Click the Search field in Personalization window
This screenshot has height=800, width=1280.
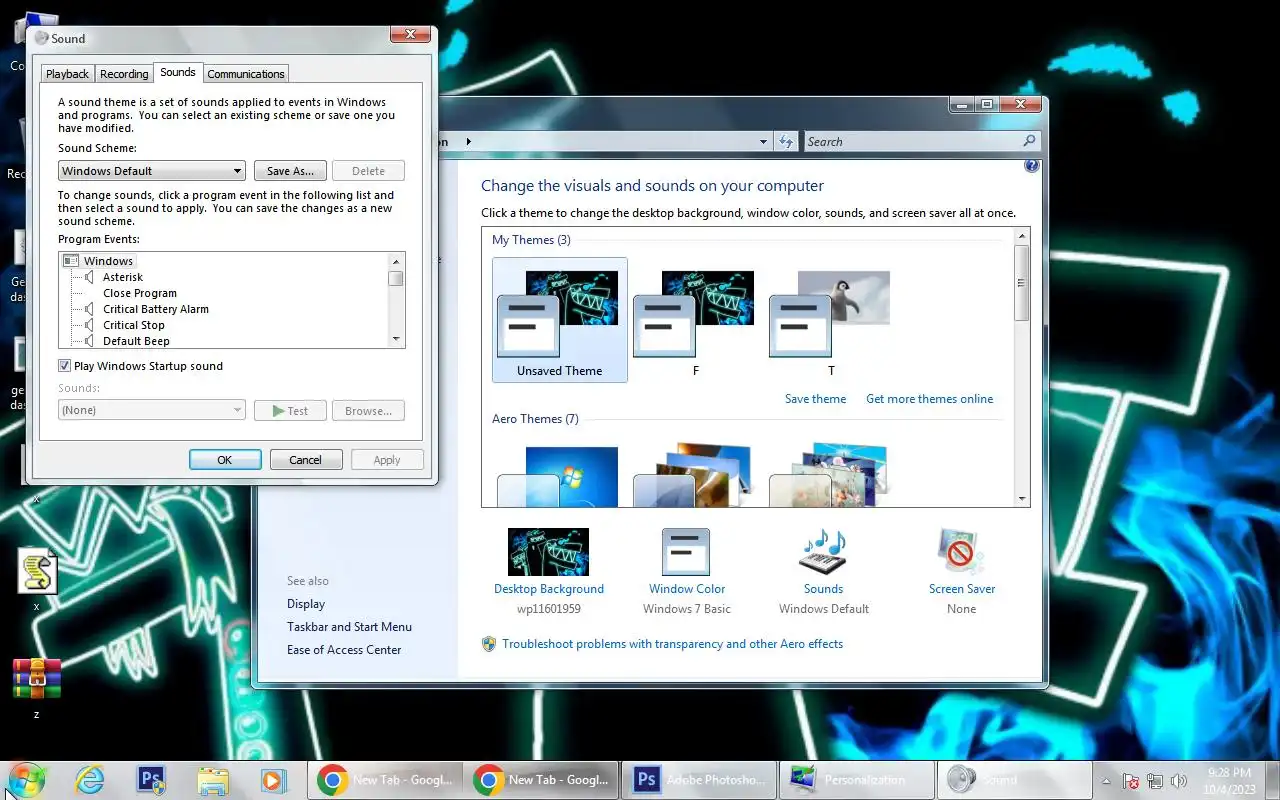click(912, 141)
